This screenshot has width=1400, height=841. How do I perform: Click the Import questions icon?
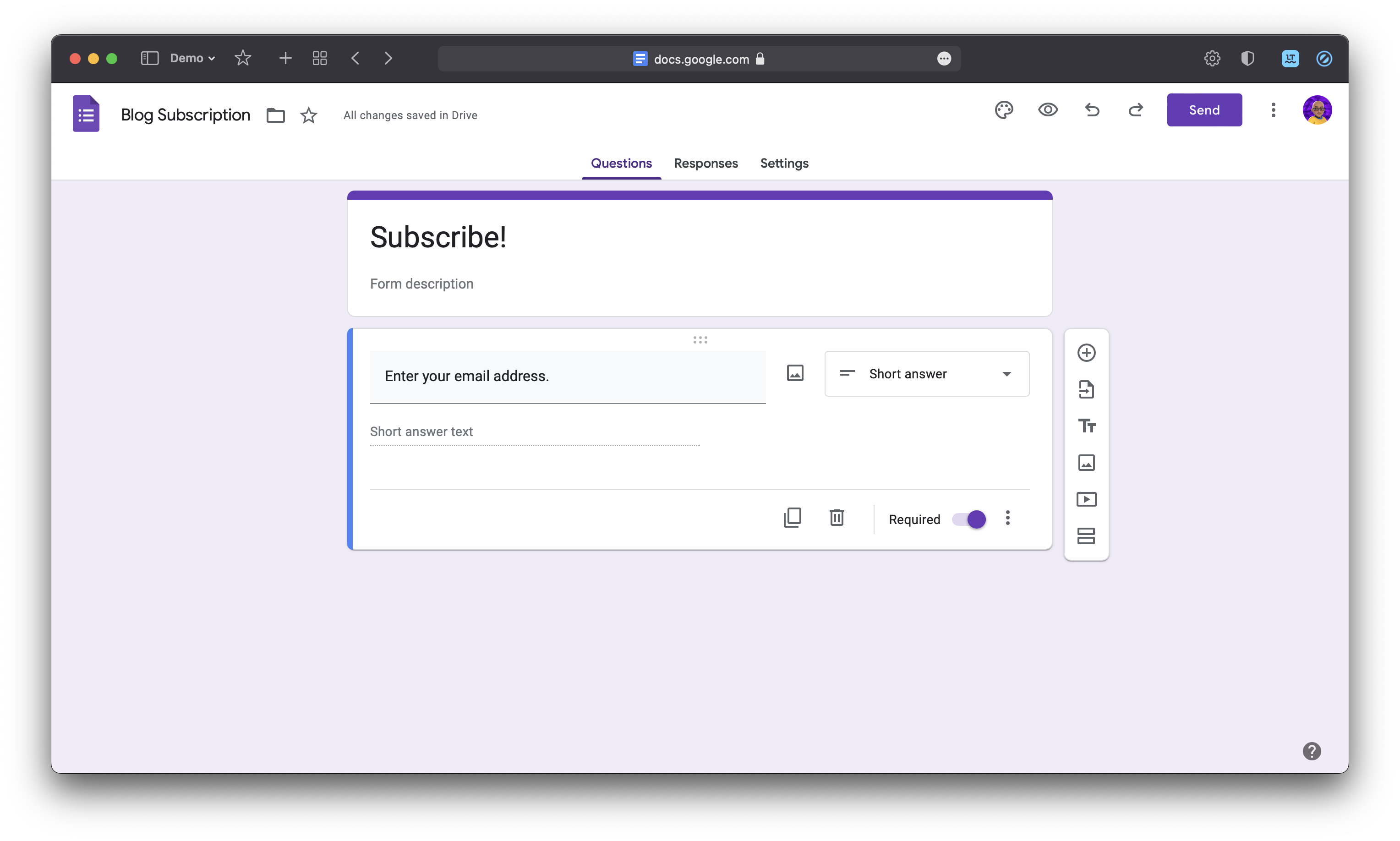(x=1086, y=389)
